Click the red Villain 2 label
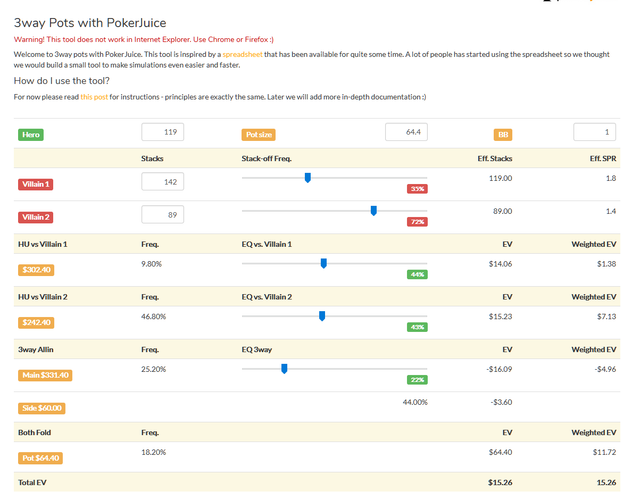 pos(36,217)
